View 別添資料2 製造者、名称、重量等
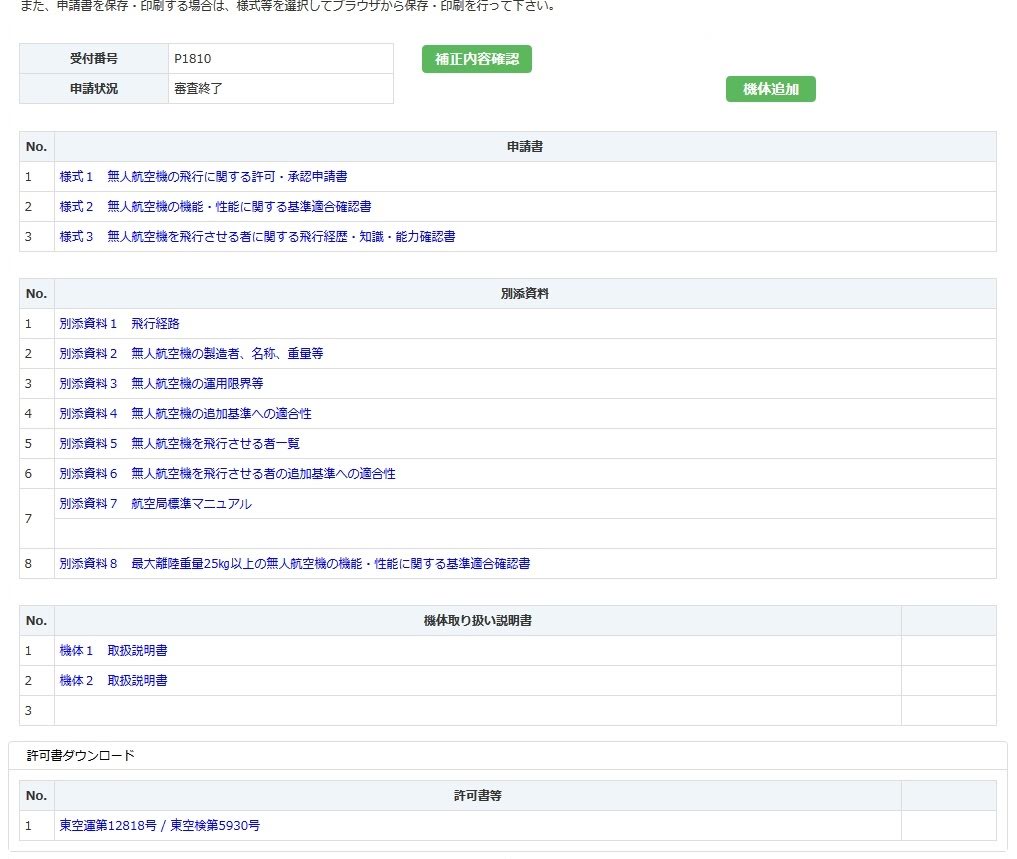The height and width of the screenshot is (859, 1017). point(191,354)
